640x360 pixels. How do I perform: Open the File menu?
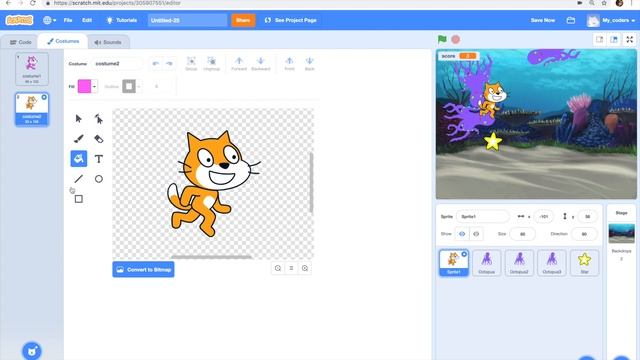tap(68, 20)
